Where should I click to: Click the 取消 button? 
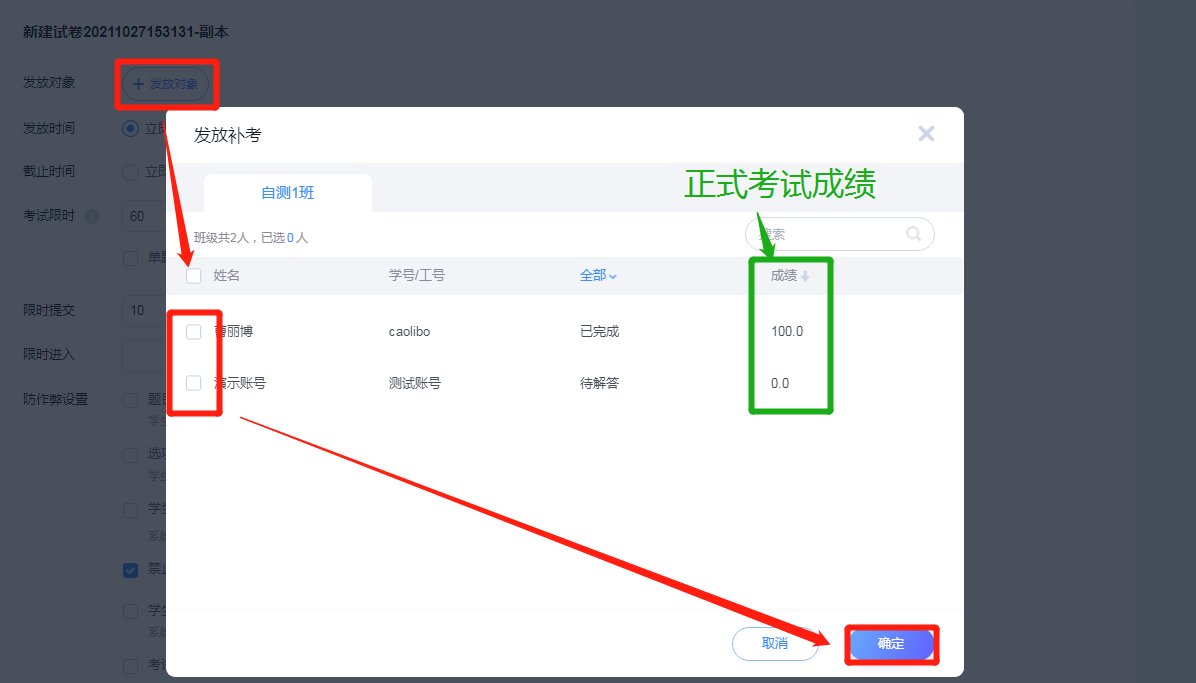click(x=774, y=644)
